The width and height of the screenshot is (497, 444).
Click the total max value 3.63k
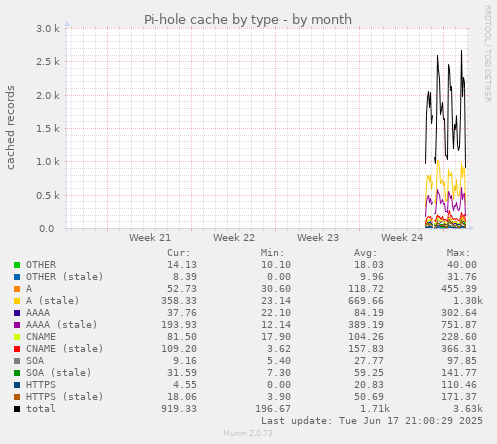[x=468, y=409]
